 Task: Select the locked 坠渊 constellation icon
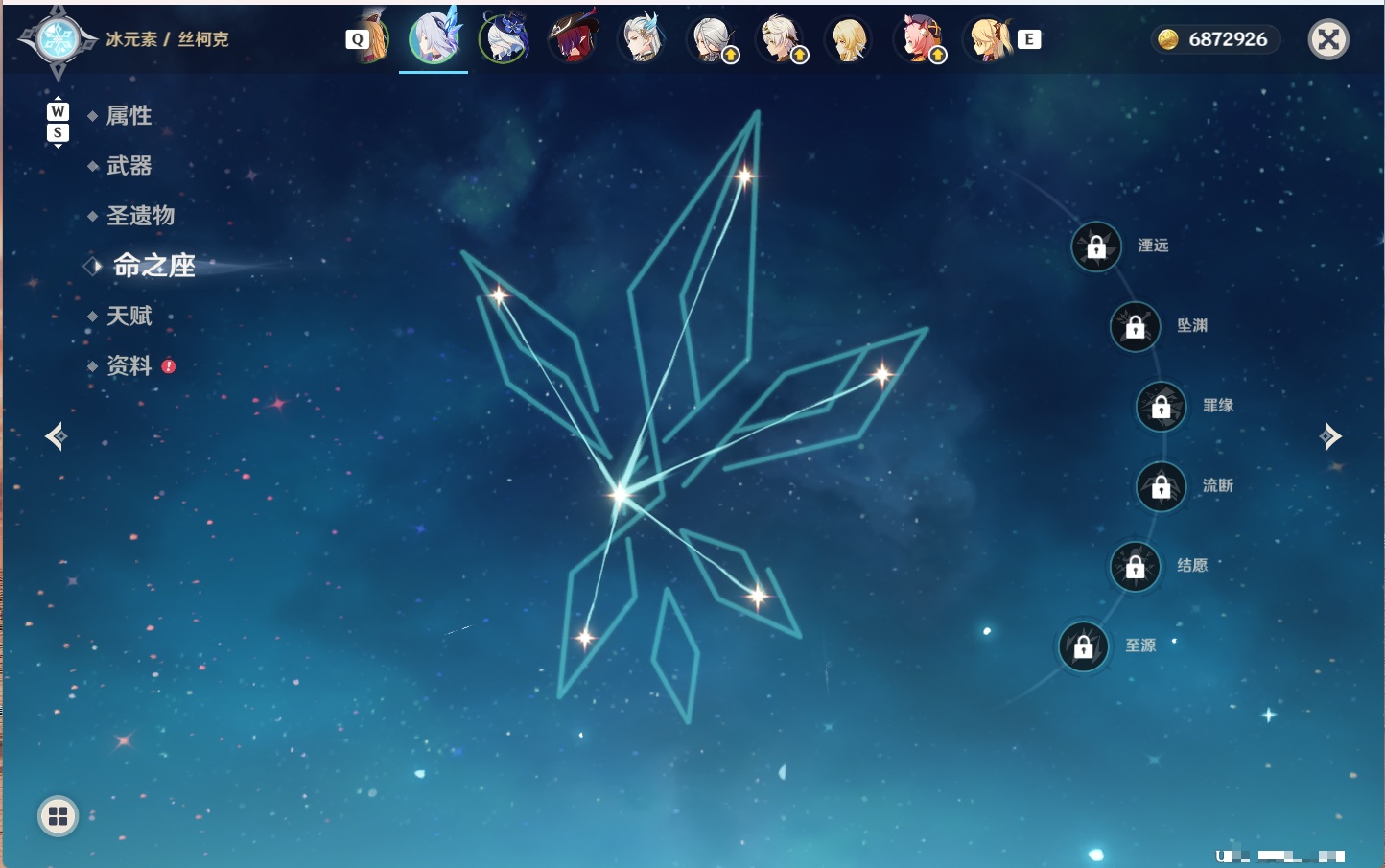[x=1136, y=327]
